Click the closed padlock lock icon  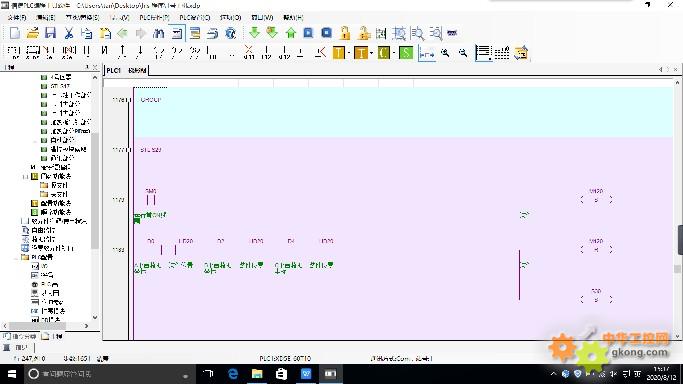click(x=345, y=33)
